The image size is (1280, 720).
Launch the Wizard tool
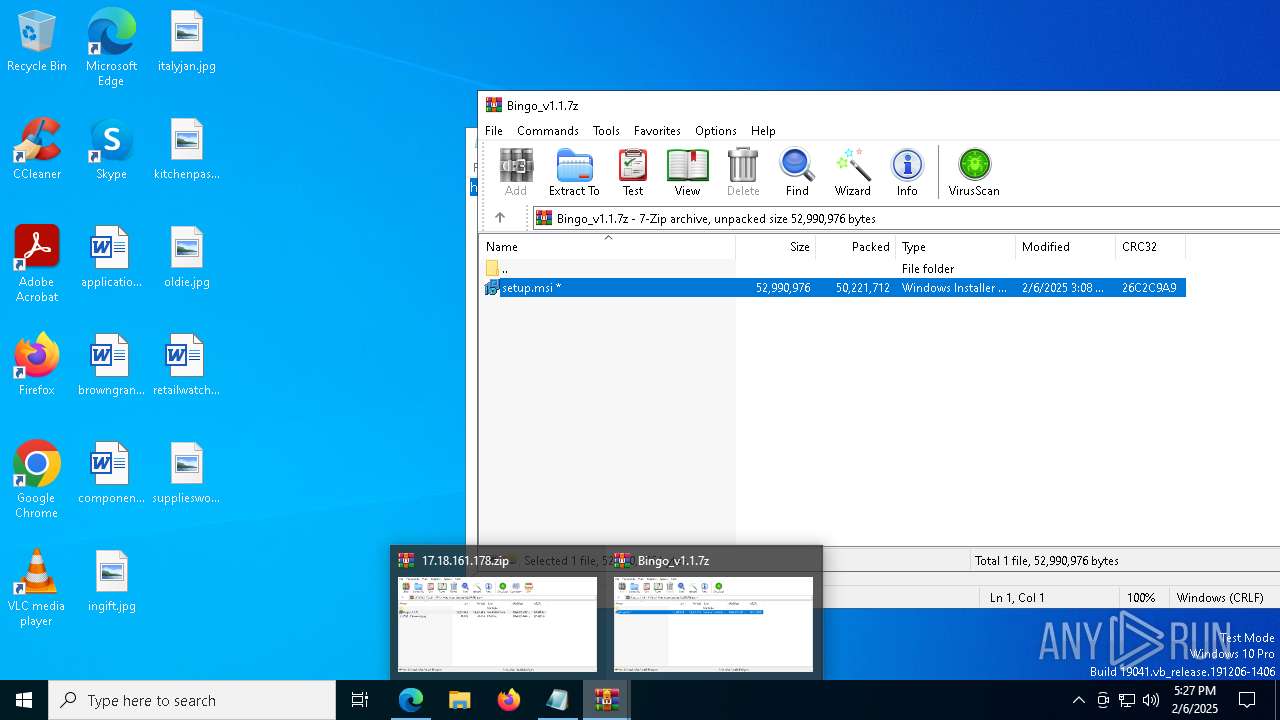tap(852, 172)
